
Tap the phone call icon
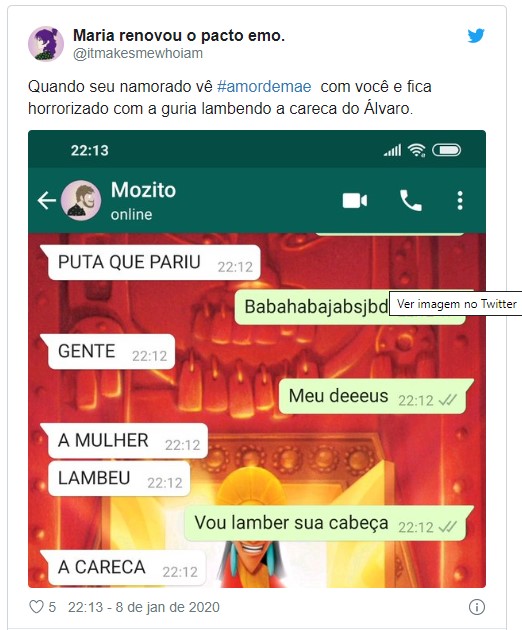coord(411,200)
